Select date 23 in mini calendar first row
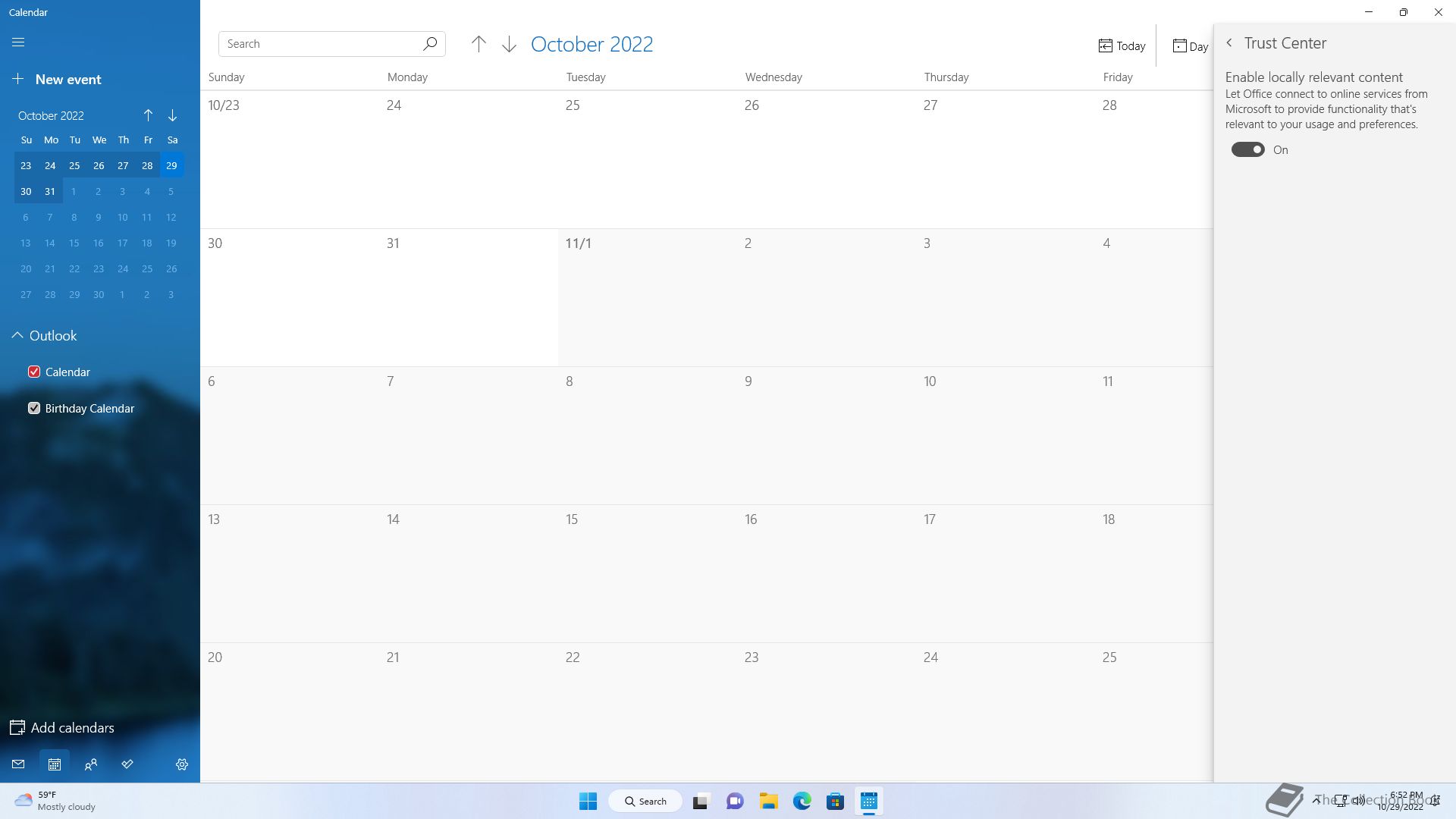Screen dimensions: 1456x819 point(26,165)
